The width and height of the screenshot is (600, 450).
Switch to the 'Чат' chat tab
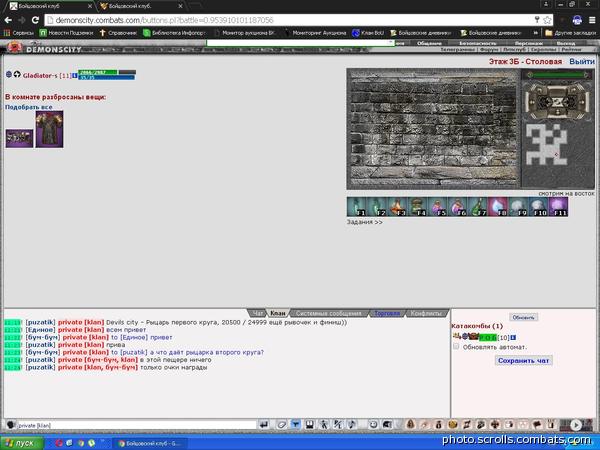(x=258, y=313)
